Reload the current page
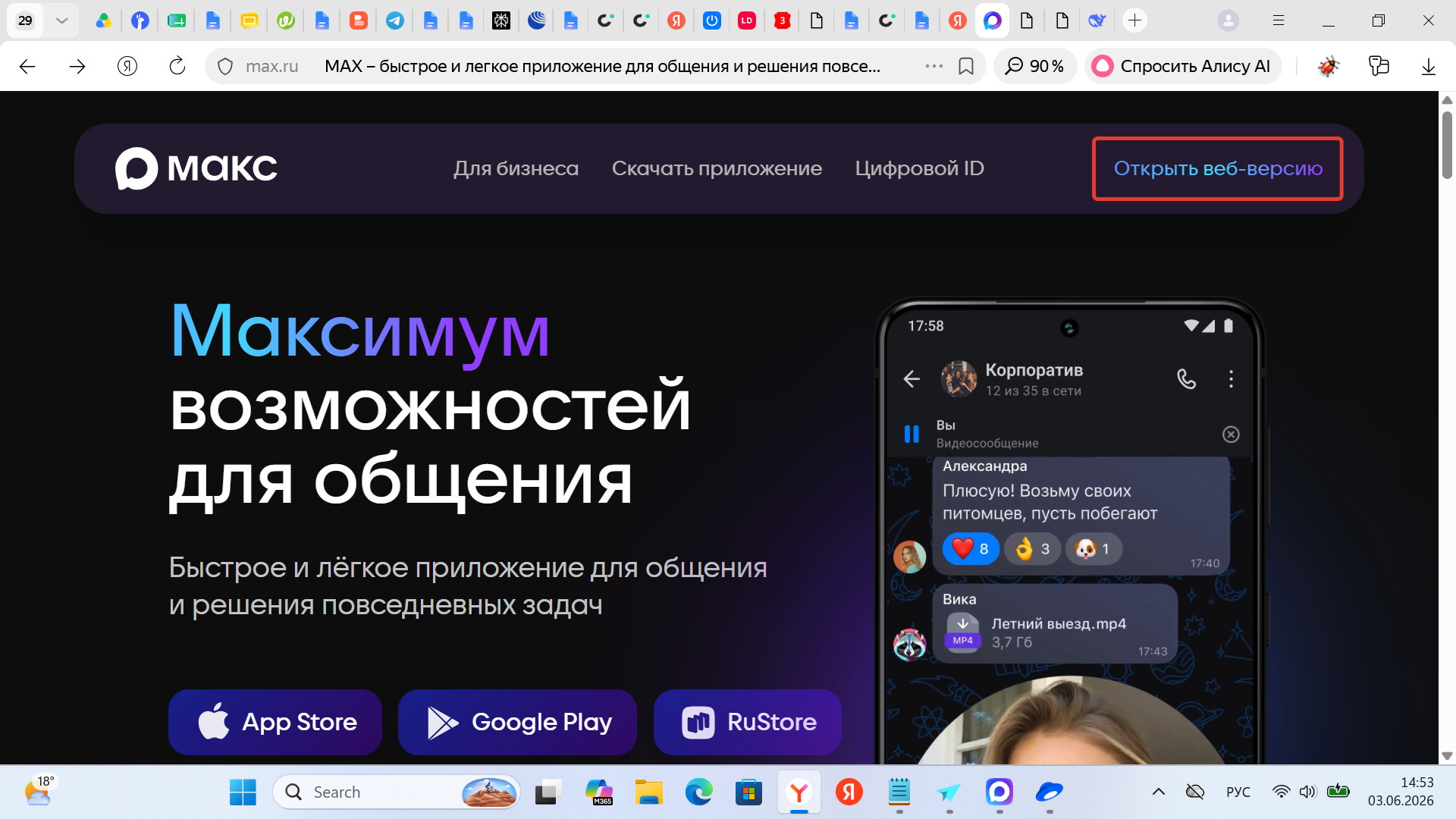1456x819 pixels. 177,67
